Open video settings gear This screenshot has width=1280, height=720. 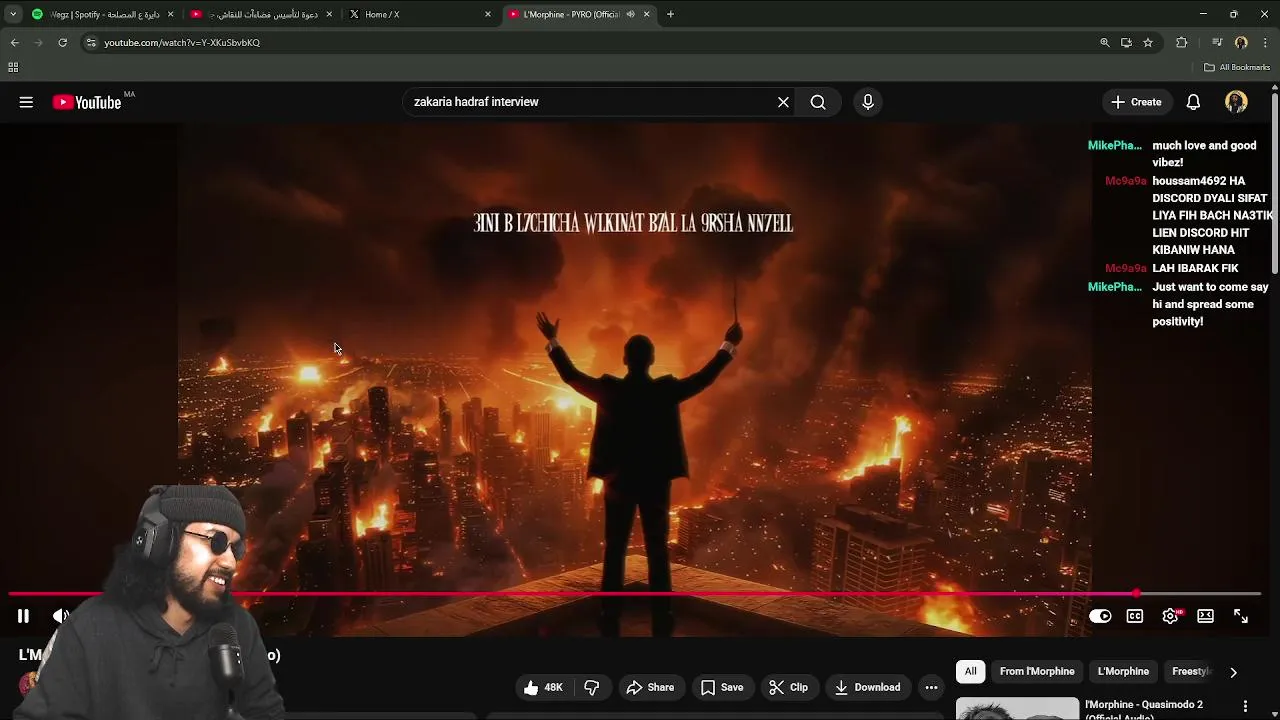[1170, 616]
